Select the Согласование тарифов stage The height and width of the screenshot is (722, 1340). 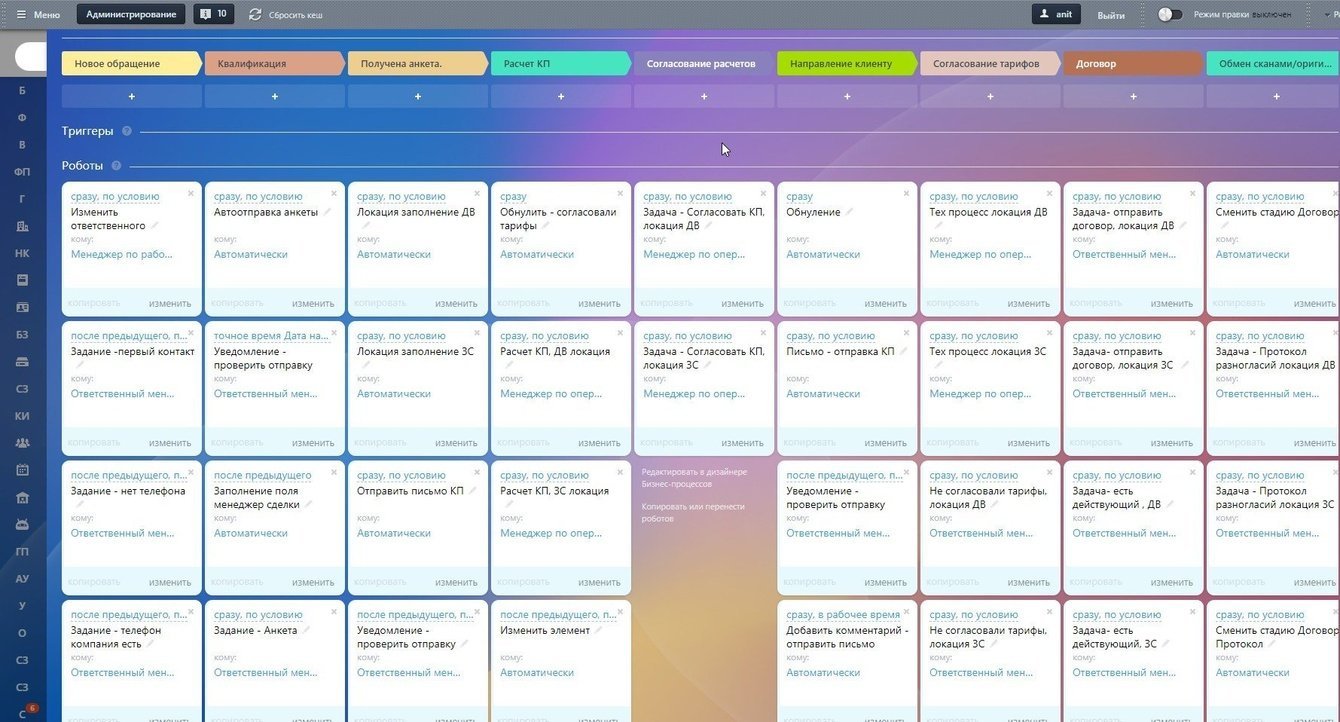pyautogui.click(x=989, y=63)
